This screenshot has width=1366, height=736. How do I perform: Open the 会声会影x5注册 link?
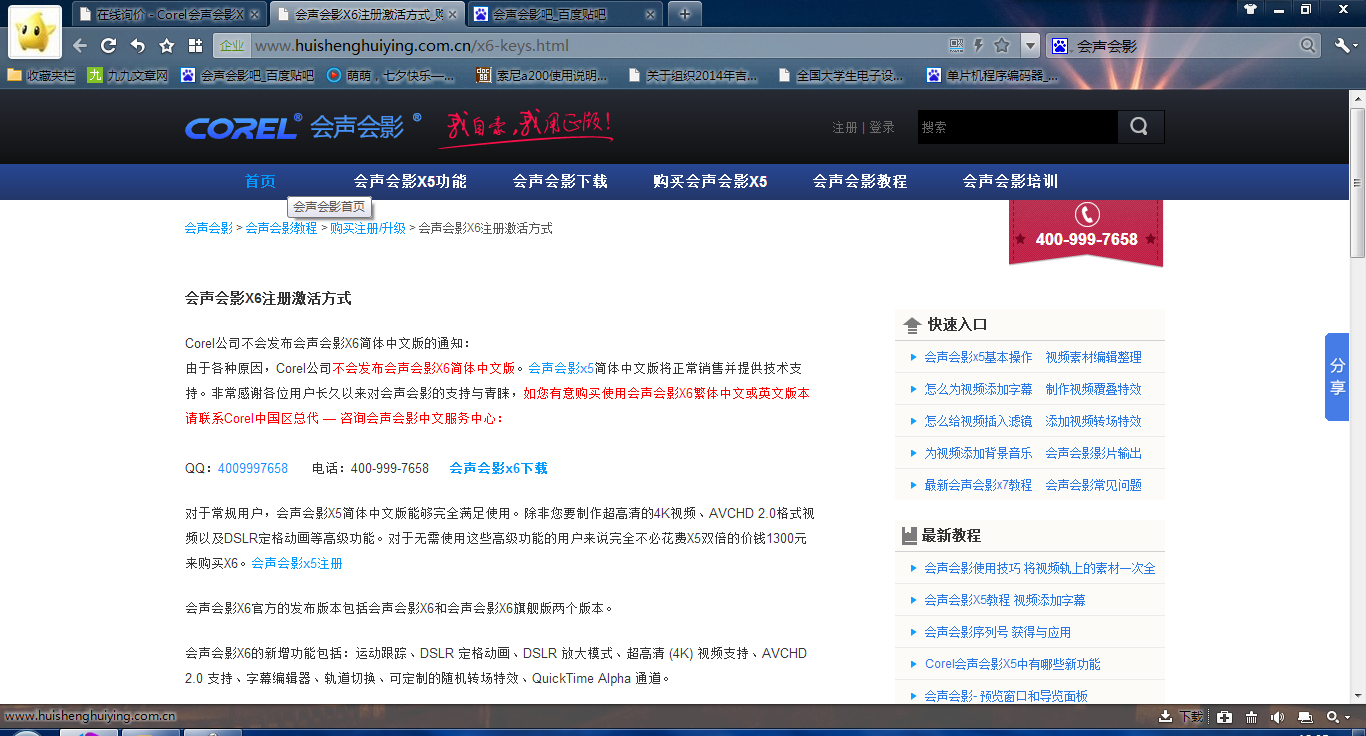(297, 563)
